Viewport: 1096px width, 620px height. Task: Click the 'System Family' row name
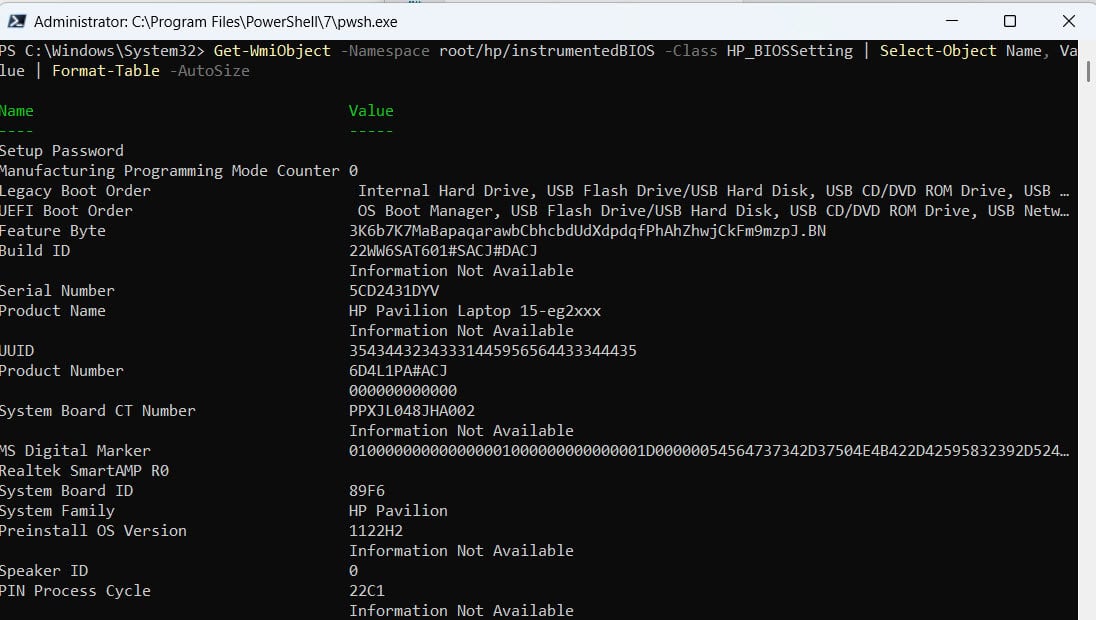(x=57, y=511)
